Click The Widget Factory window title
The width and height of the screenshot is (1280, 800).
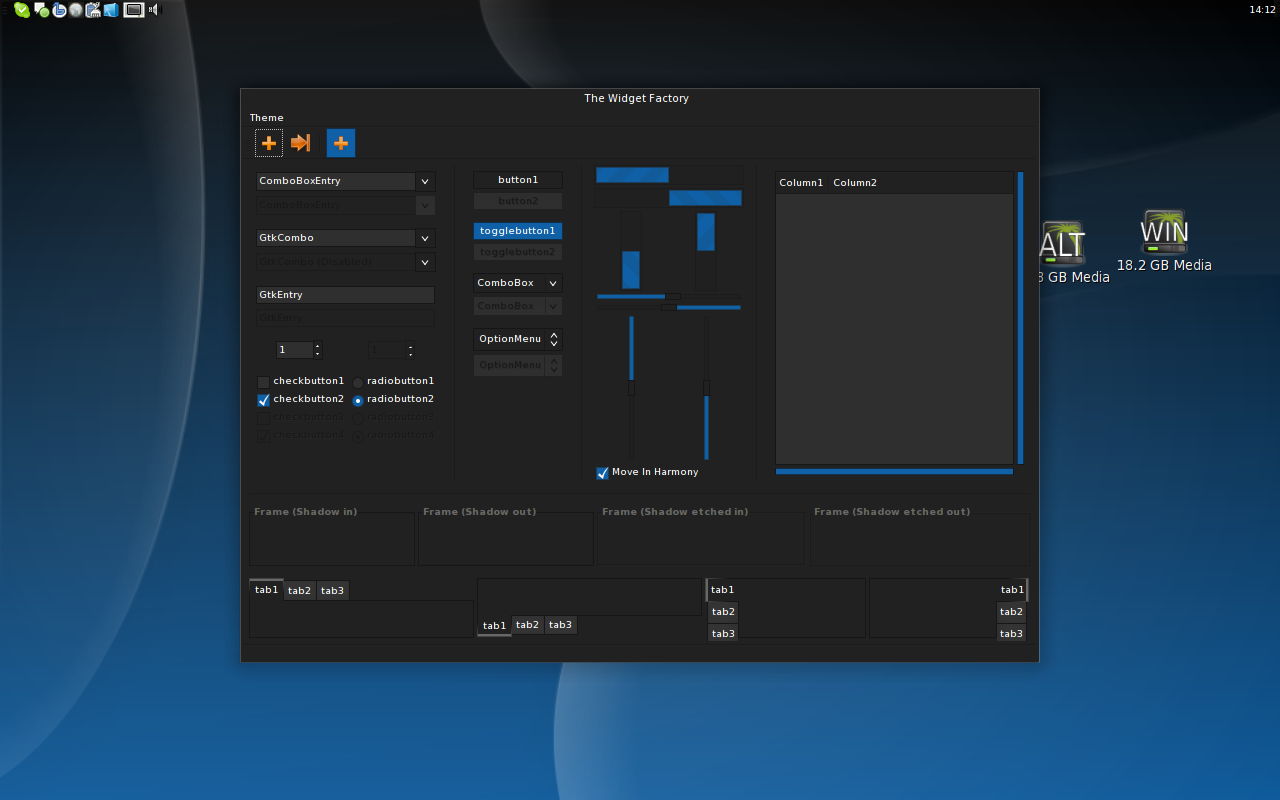point(637,98)
